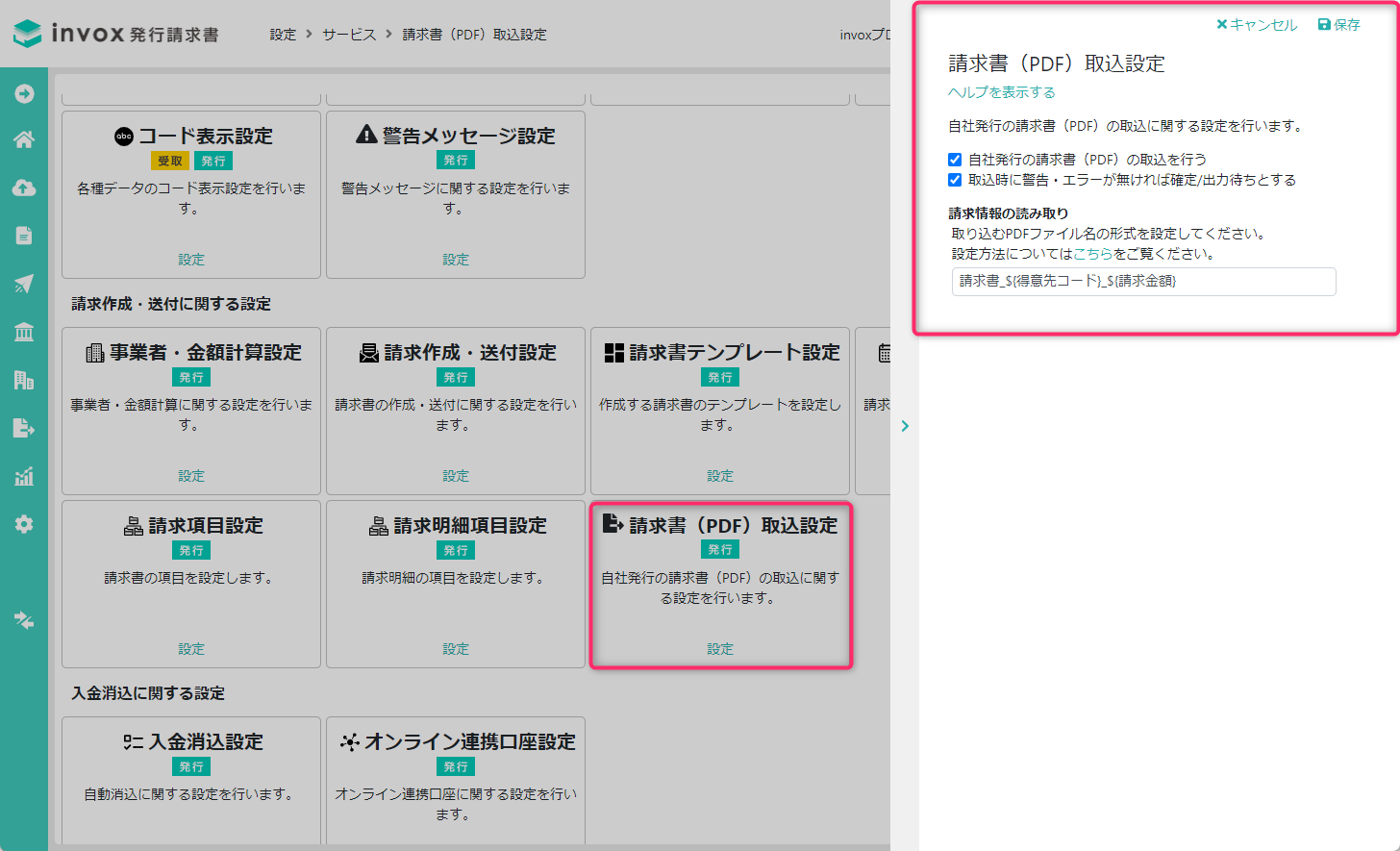This screenshot has width=1400, height=851.
Task: Disable the 取込時に警告・エラー checkbox
Action: pyautogui.click(x=955, y=180)
